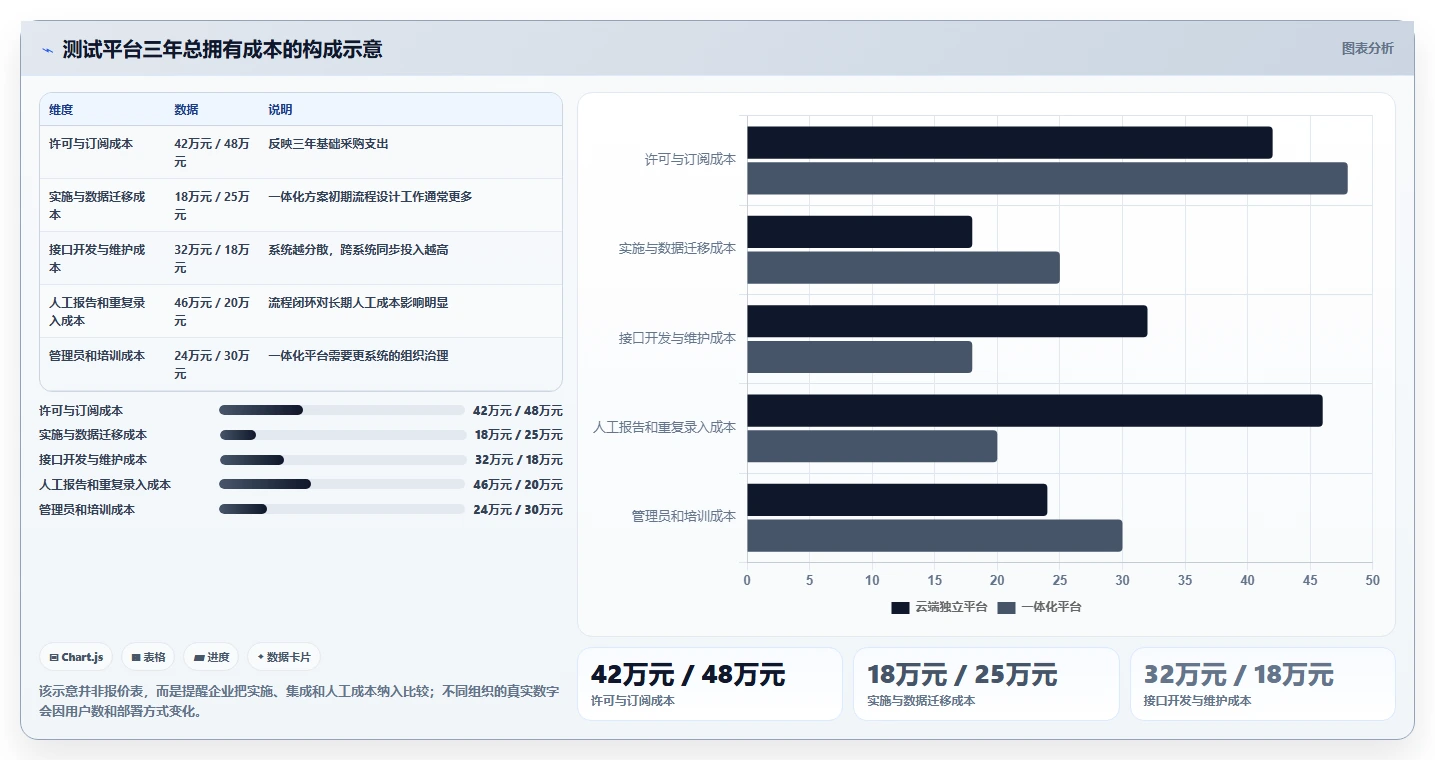Viewport: 1435px width, 760px height.
Task: Click the blue lightning icon beside the page title
Action: pos(47,50)
